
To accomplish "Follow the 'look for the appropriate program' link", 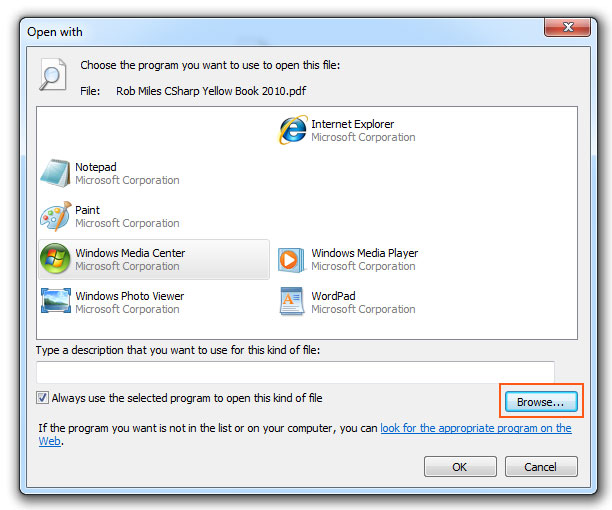I will [x=476, y=428].
